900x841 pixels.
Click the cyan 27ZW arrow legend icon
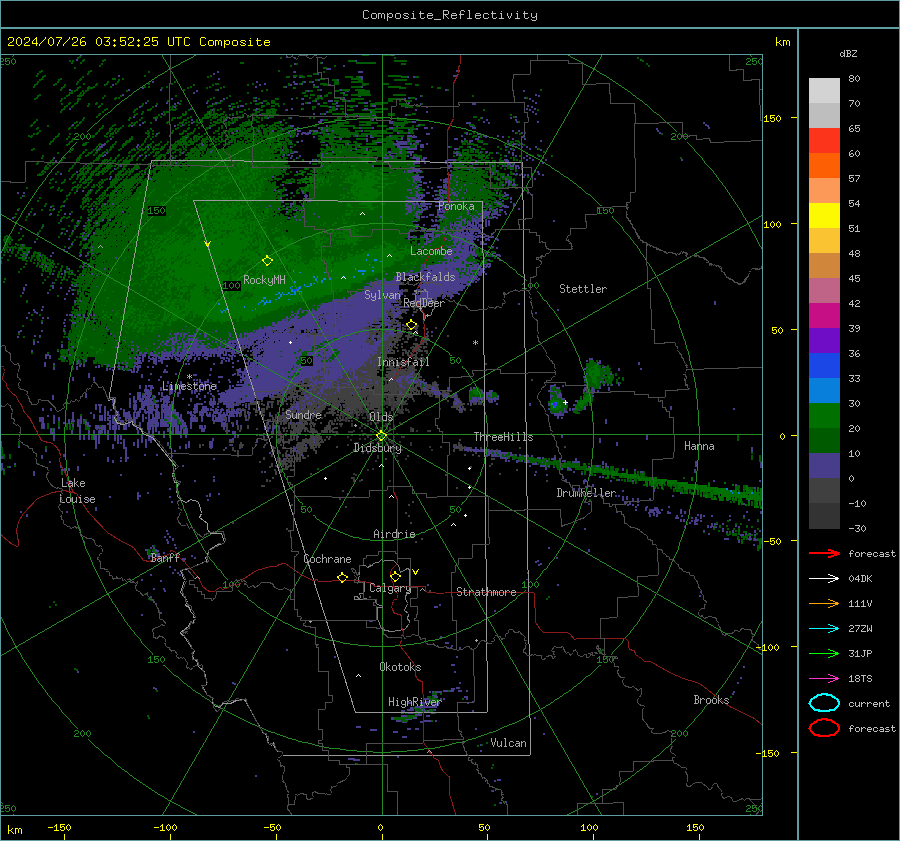(824, 629)
